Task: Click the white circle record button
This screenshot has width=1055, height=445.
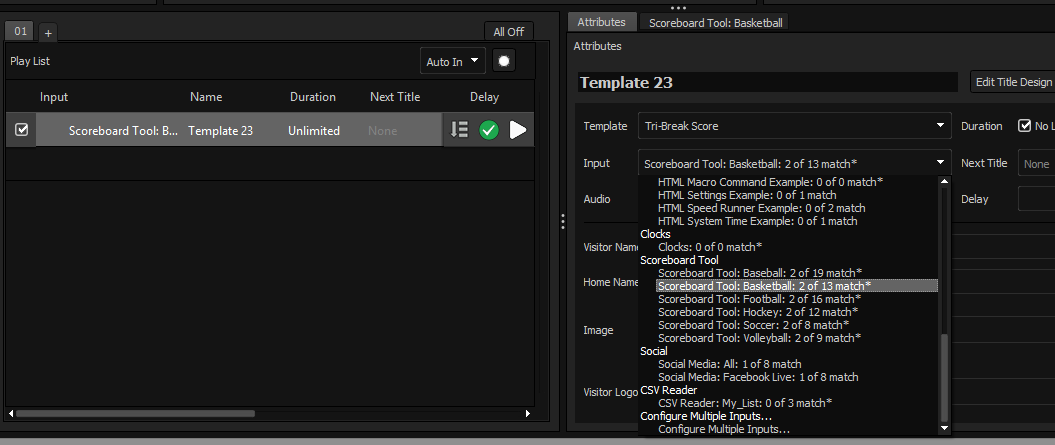Action: point(504,61)
